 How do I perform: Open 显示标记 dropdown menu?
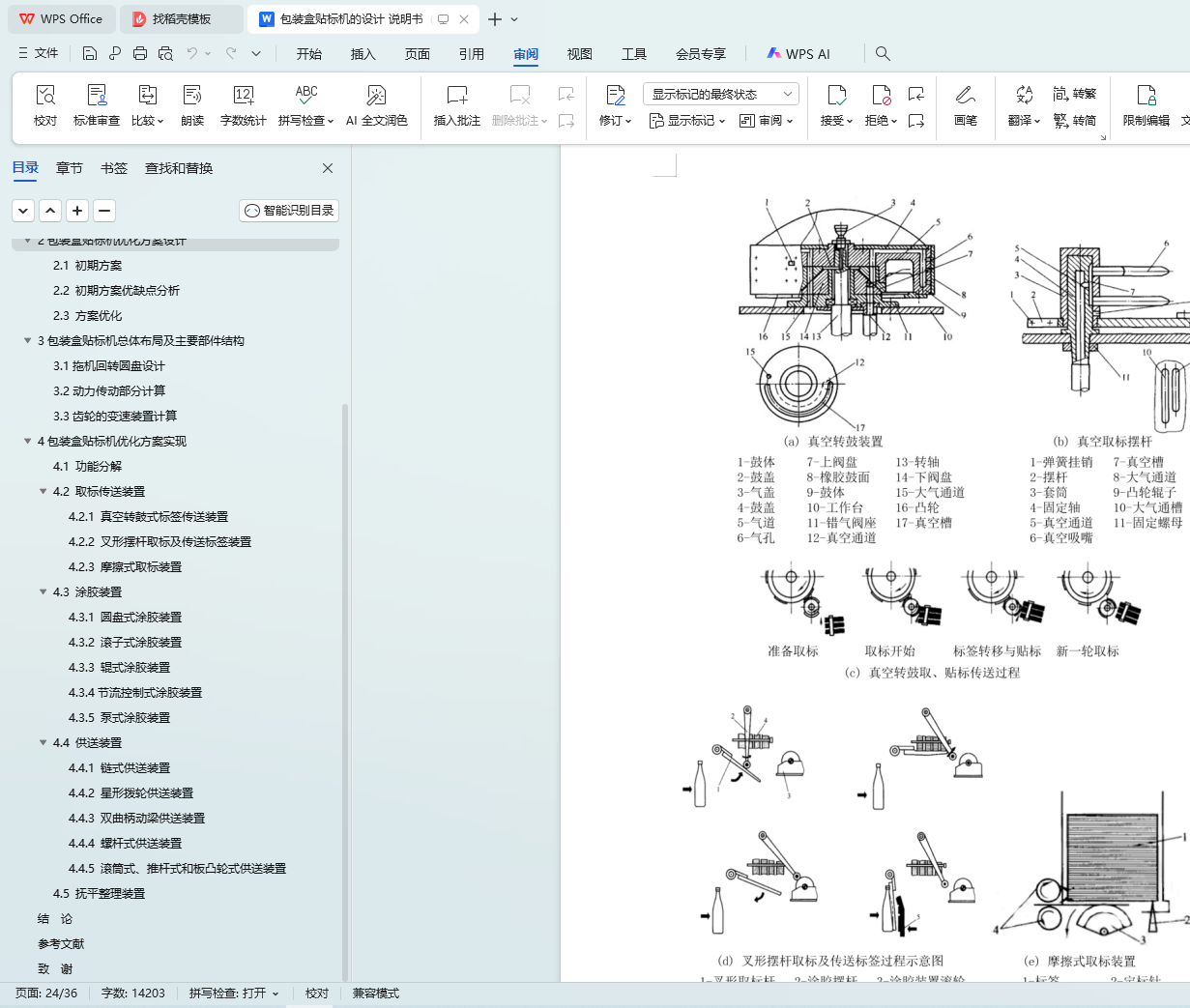tap(686, 121)
